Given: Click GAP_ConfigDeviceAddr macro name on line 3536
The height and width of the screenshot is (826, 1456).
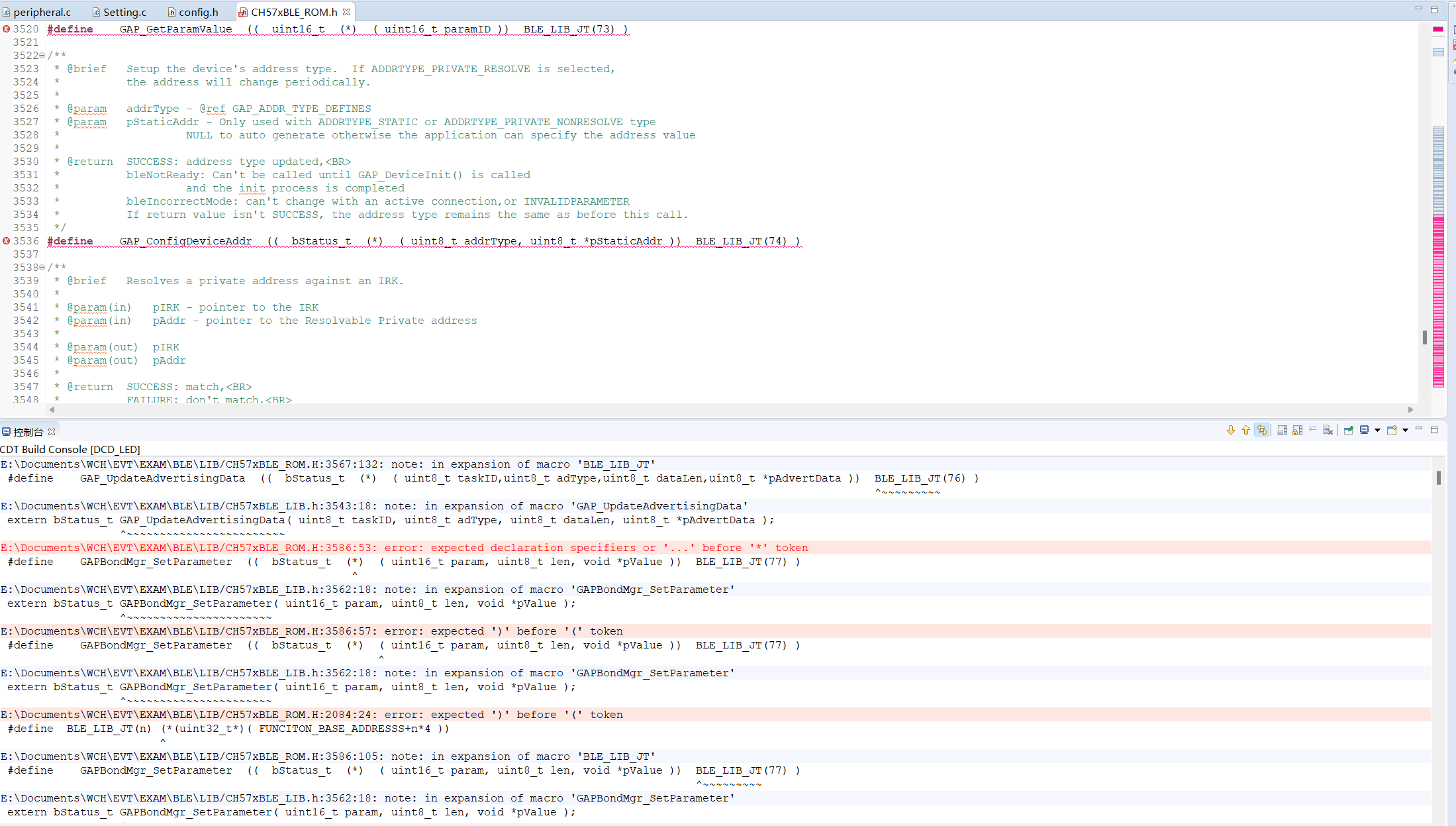Looking at the screenshot, I should (185, 241).
